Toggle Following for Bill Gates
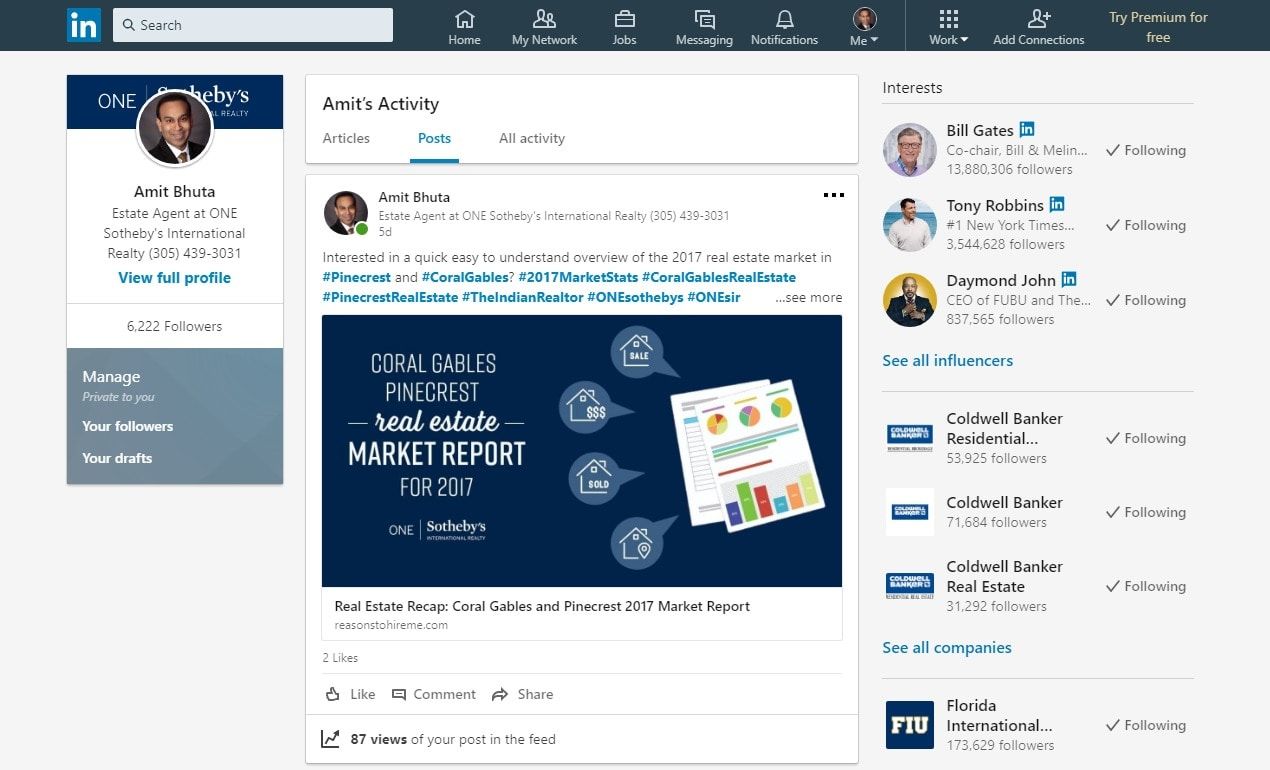Viewport: 1270px width, 770px height. click(x=1146, y=150)
